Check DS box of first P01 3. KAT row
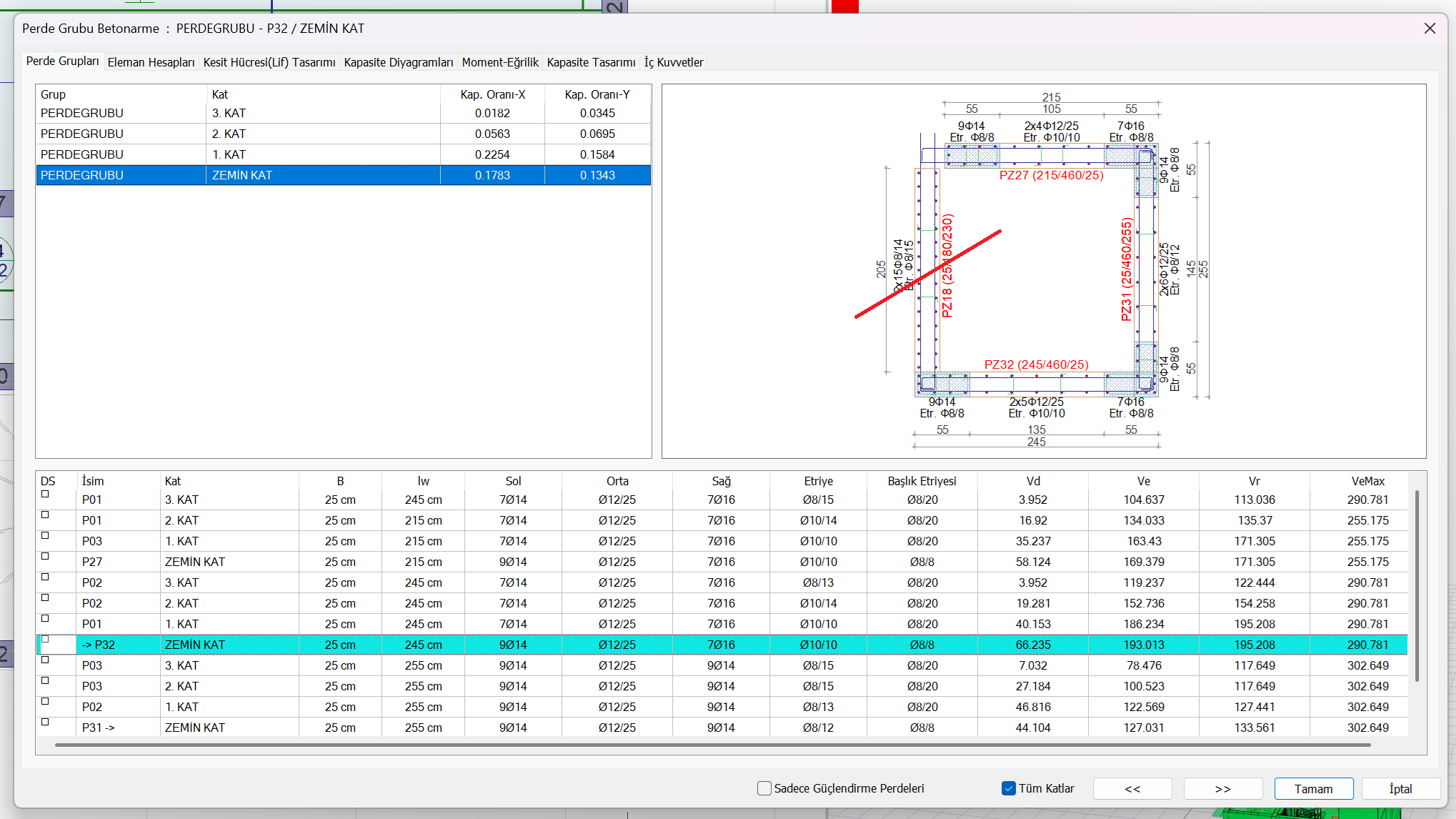1456x819 pixels. click(45, 494)
